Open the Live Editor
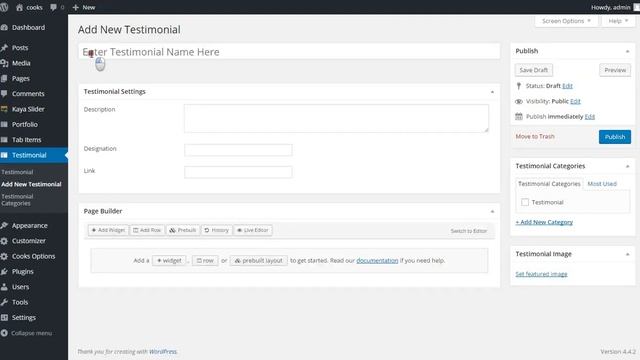 [x=253, y=230]
